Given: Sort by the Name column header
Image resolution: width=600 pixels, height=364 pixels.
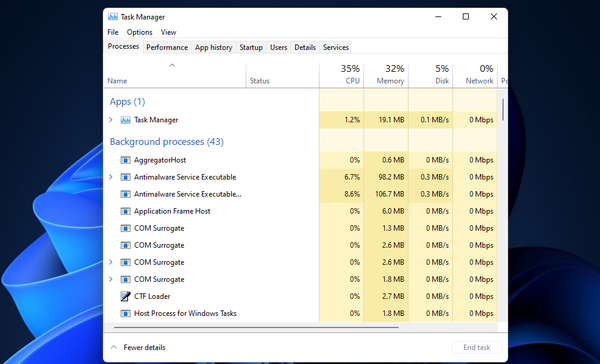Looking at the screenshot, I should click(175, 75).
